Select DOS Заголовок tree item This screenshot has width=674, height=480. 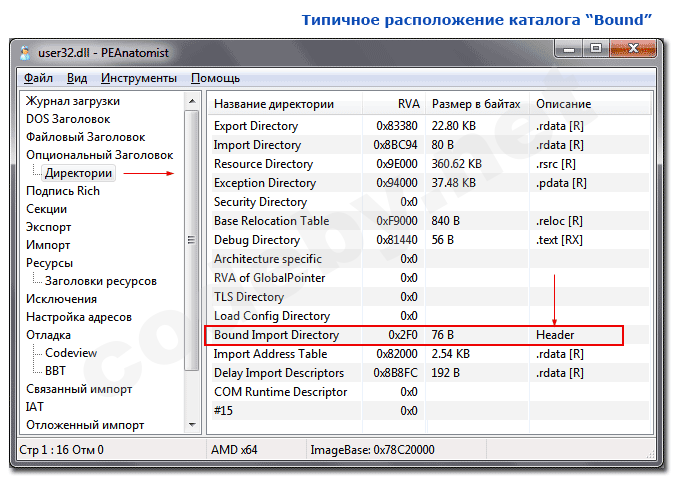click(x=68, y=119)
